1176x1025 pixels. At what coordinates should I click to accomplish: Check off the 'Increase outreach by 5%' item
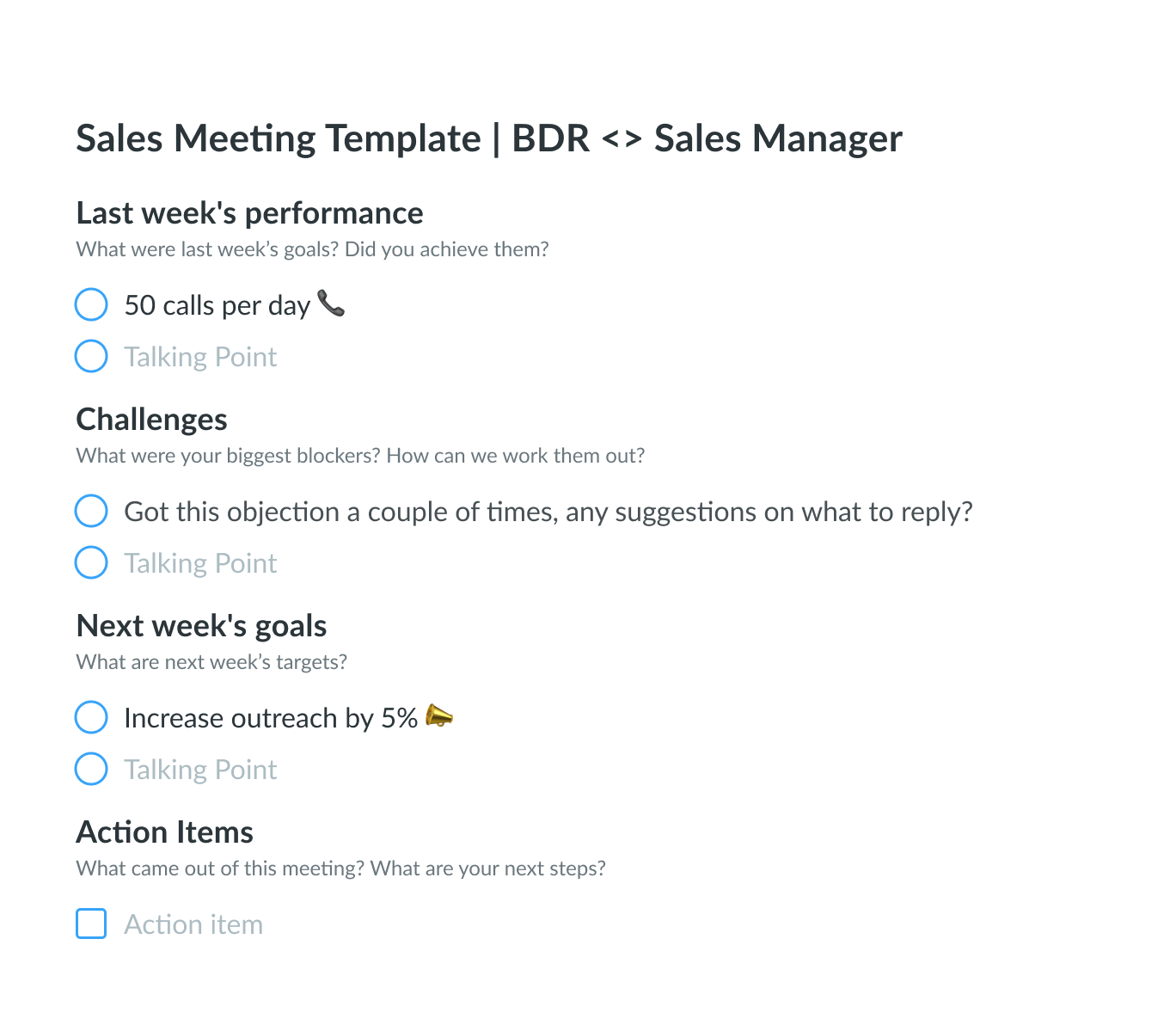(x=91, y=717)
